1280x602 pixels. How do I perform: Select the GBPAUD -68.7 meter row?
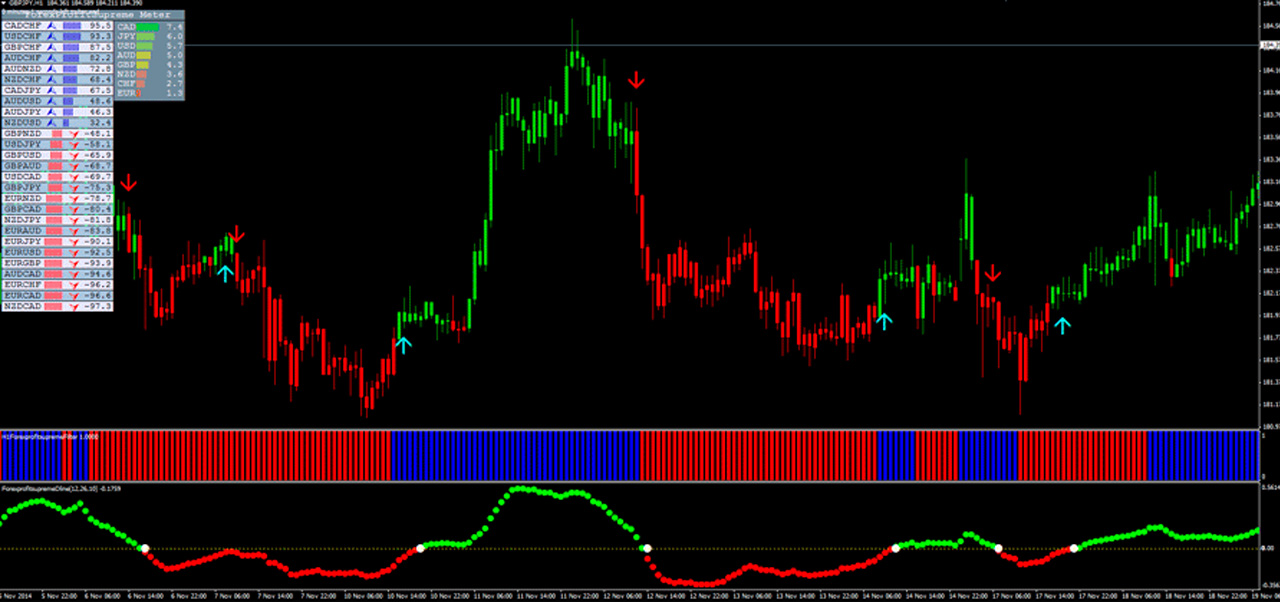pyautogui.click(x=57, y=166)
